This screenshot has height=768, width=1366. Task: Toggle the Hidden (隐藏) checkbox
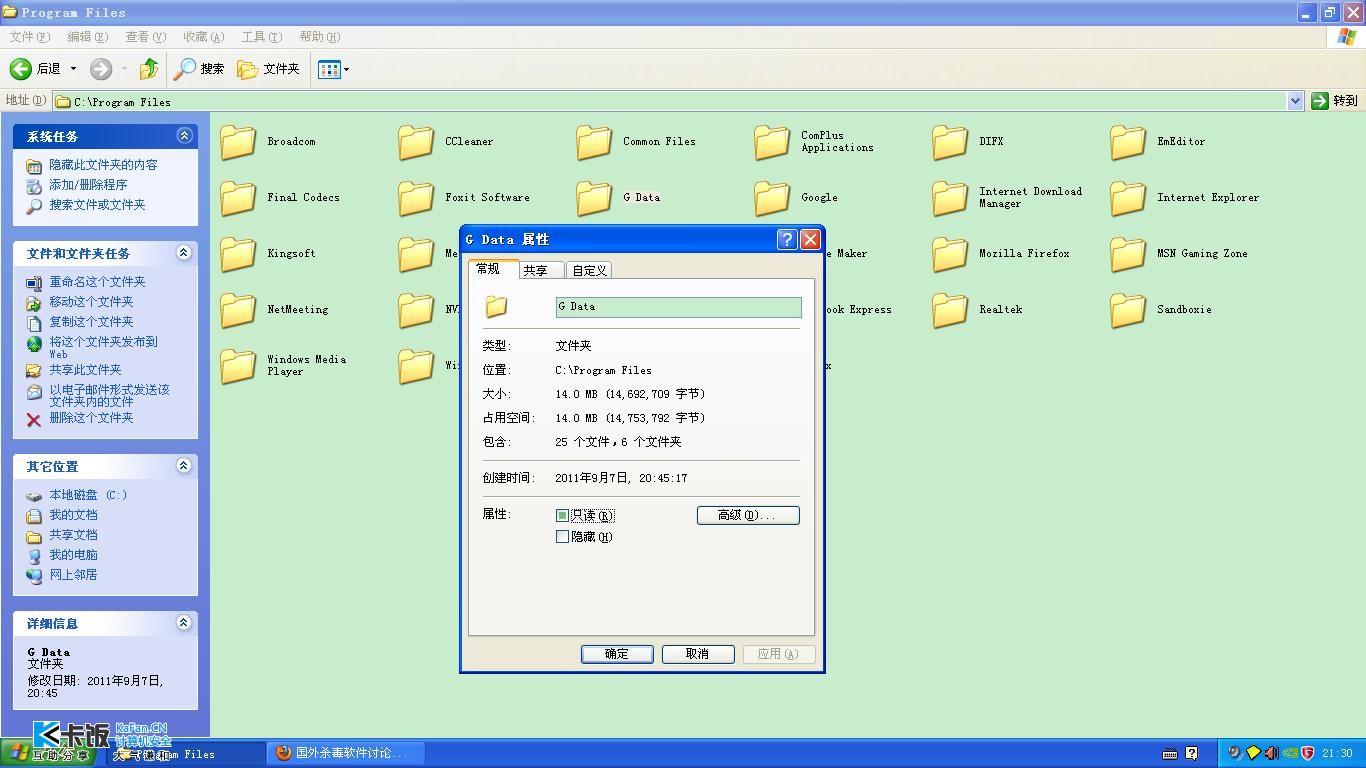[562, 537]
